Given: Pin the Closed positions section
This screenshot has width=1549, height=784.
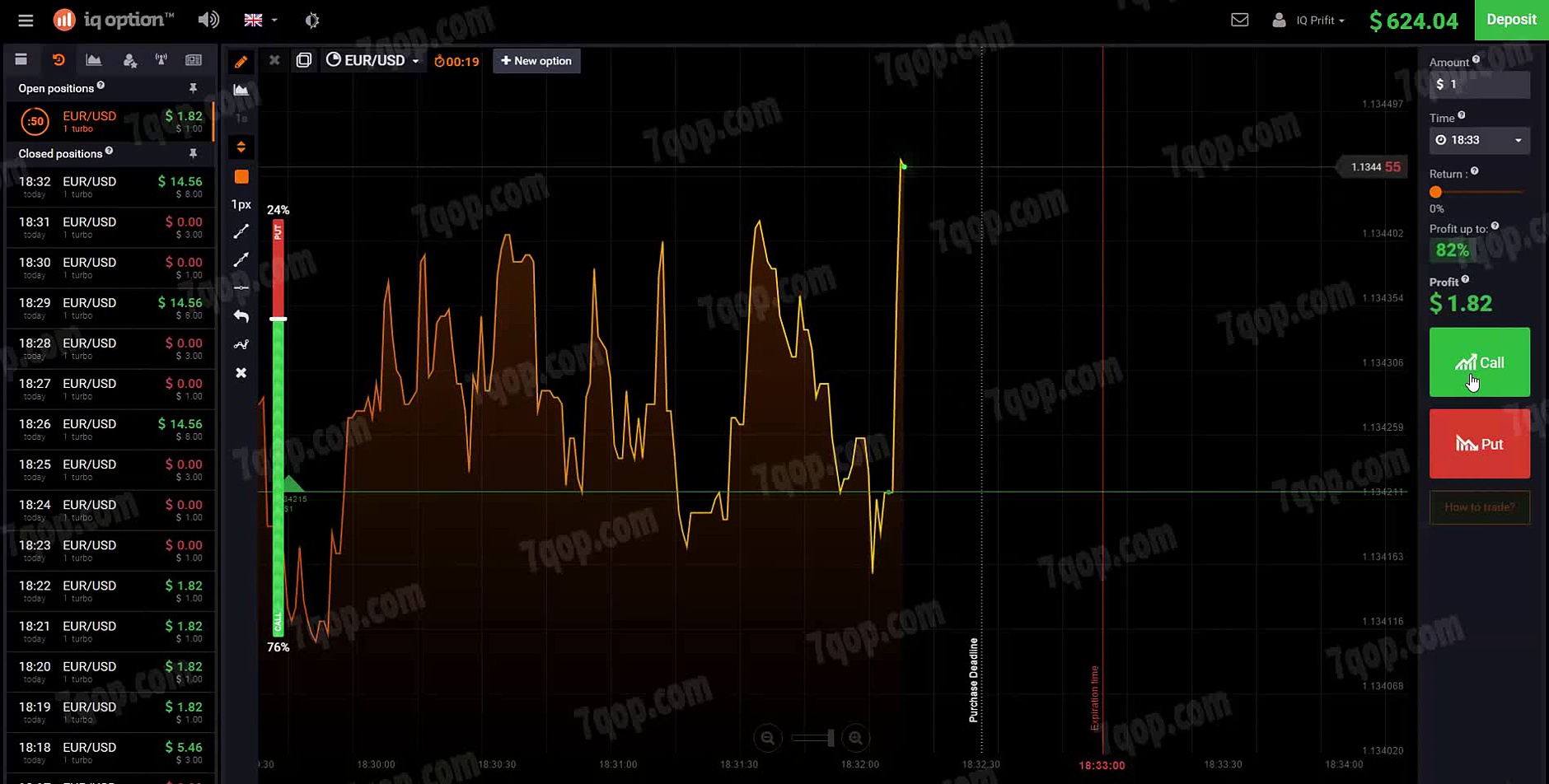Looking at the screenshot, I should (193, 153).
